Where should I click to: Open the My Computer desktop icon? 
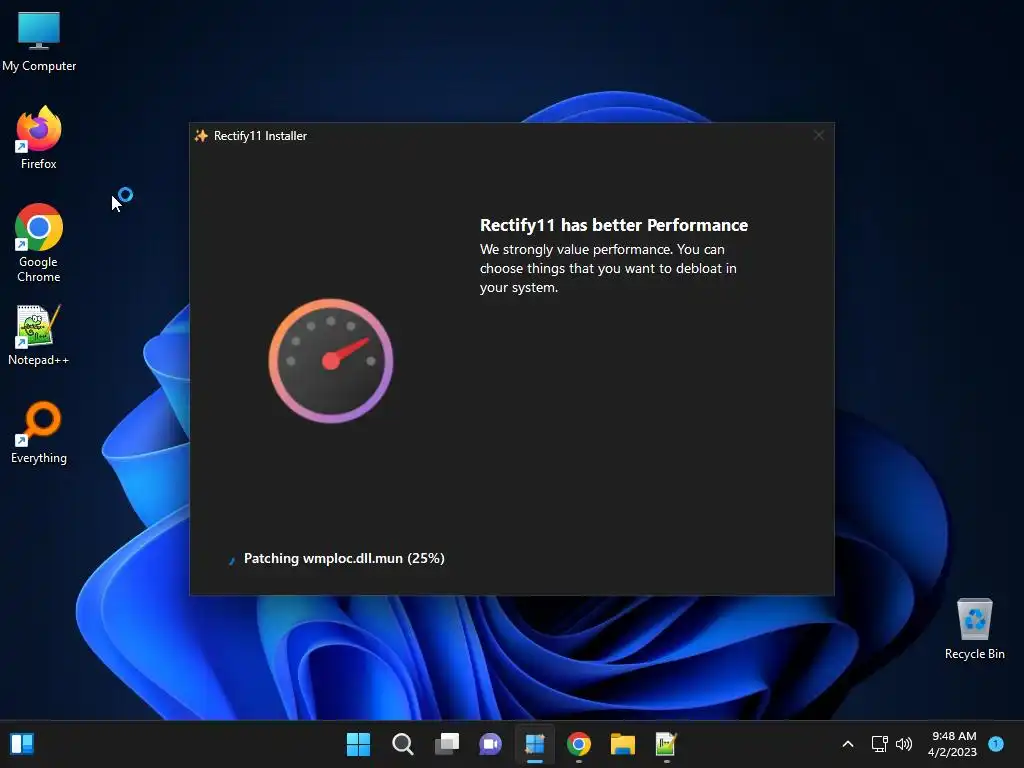pyautogui.click(x=39, y=40)
